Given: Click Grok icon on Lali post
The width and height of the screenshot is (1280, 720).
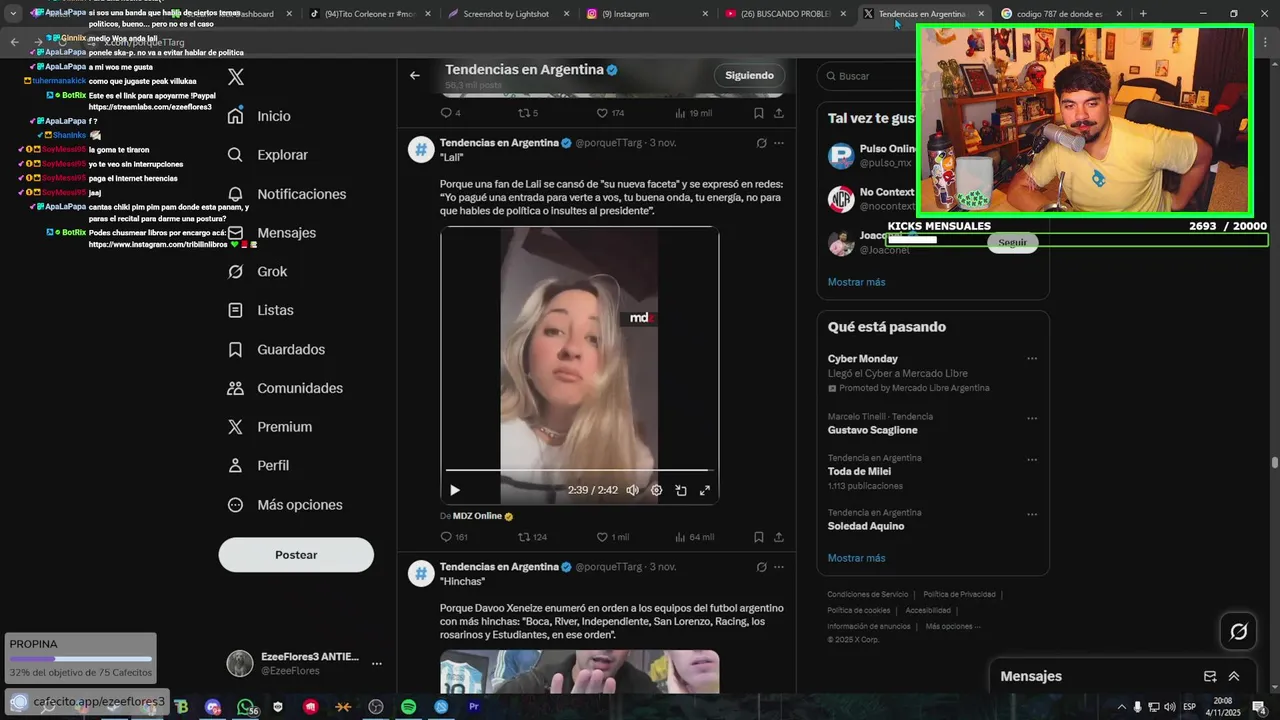Looking at the screenshot, I should pyautogui.click(x=761, y=143).
